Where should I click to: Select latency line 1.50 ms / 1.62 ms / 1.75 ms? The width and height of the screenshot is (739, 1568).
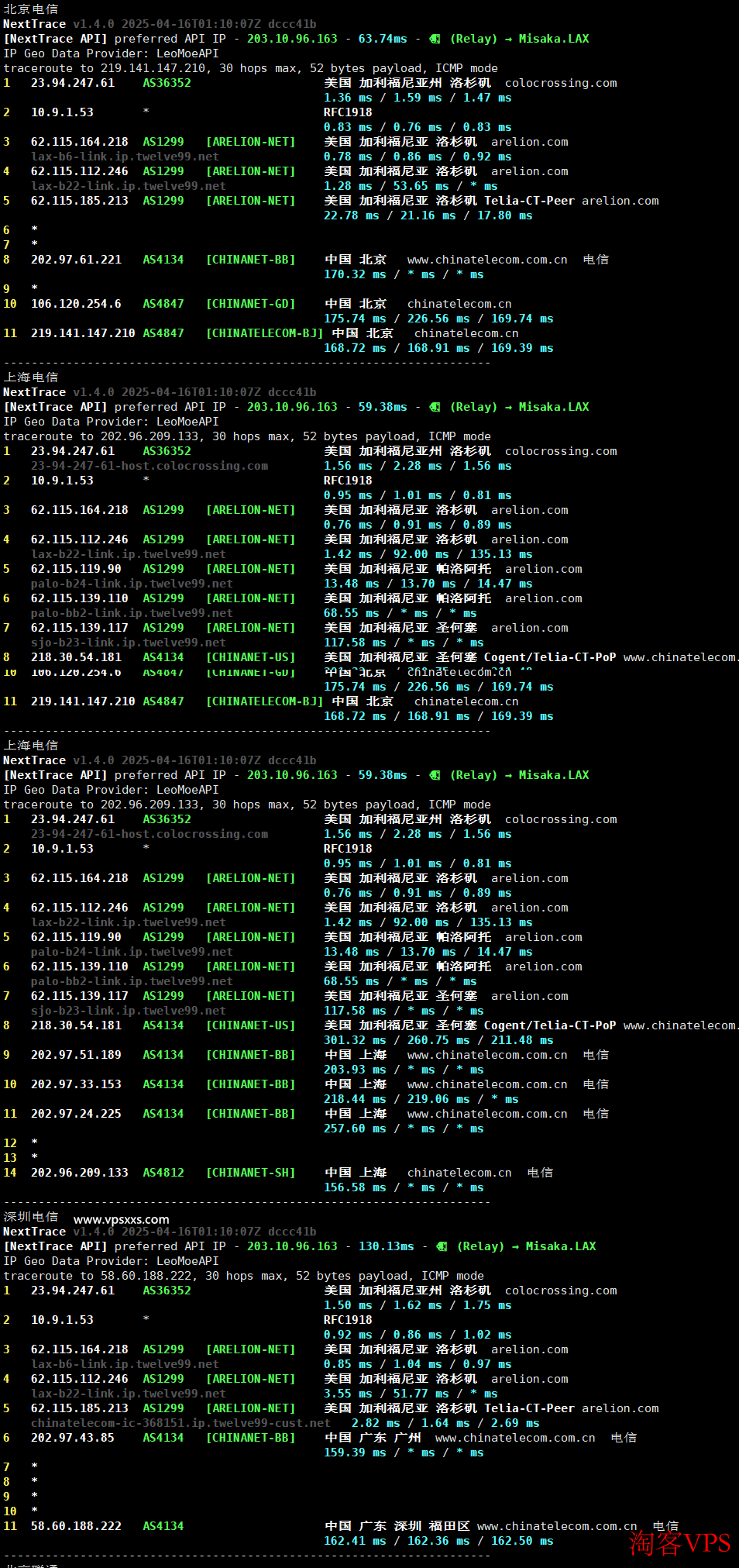tap(418, 1305)
